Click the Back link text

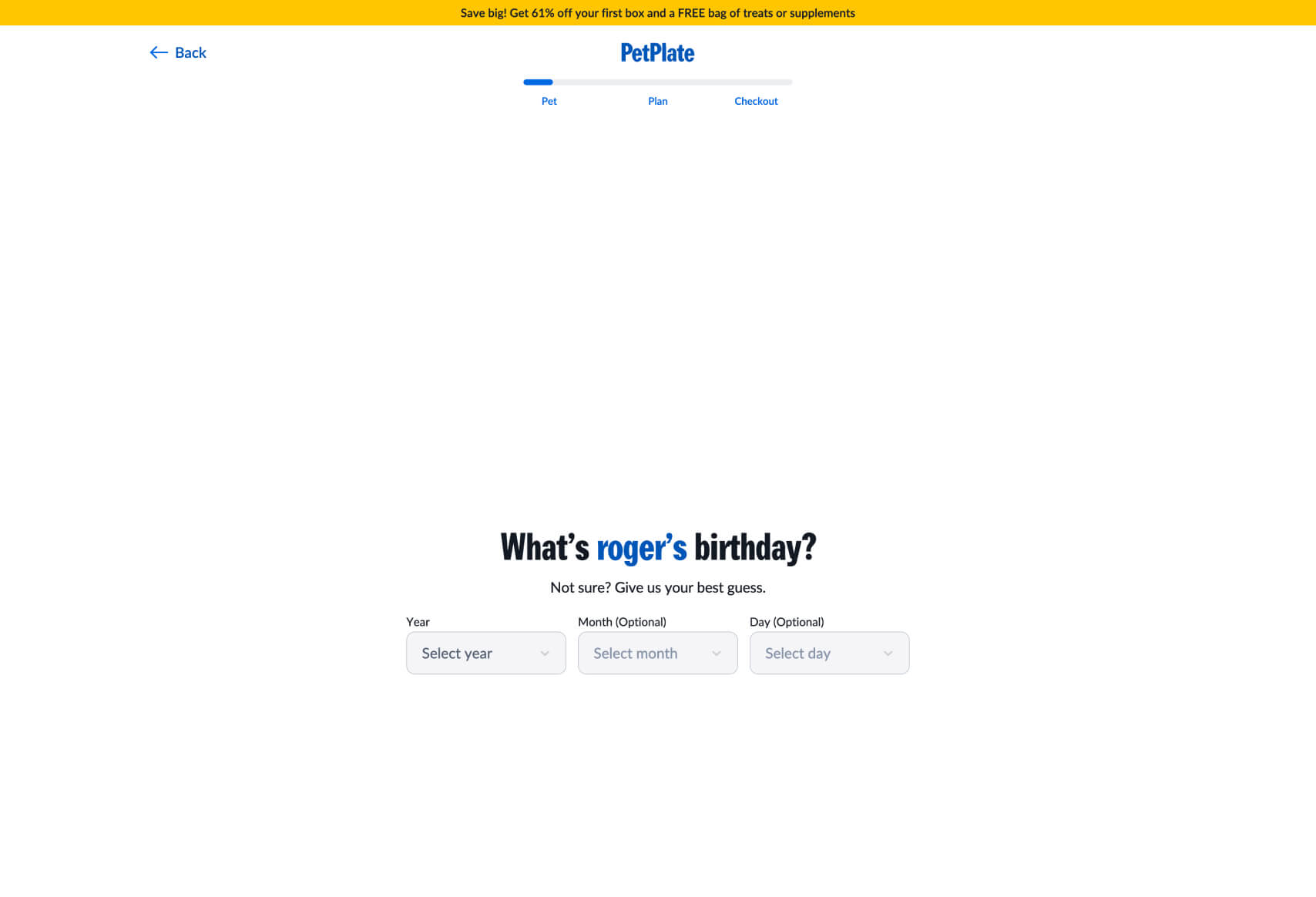[x=190, y=52]
